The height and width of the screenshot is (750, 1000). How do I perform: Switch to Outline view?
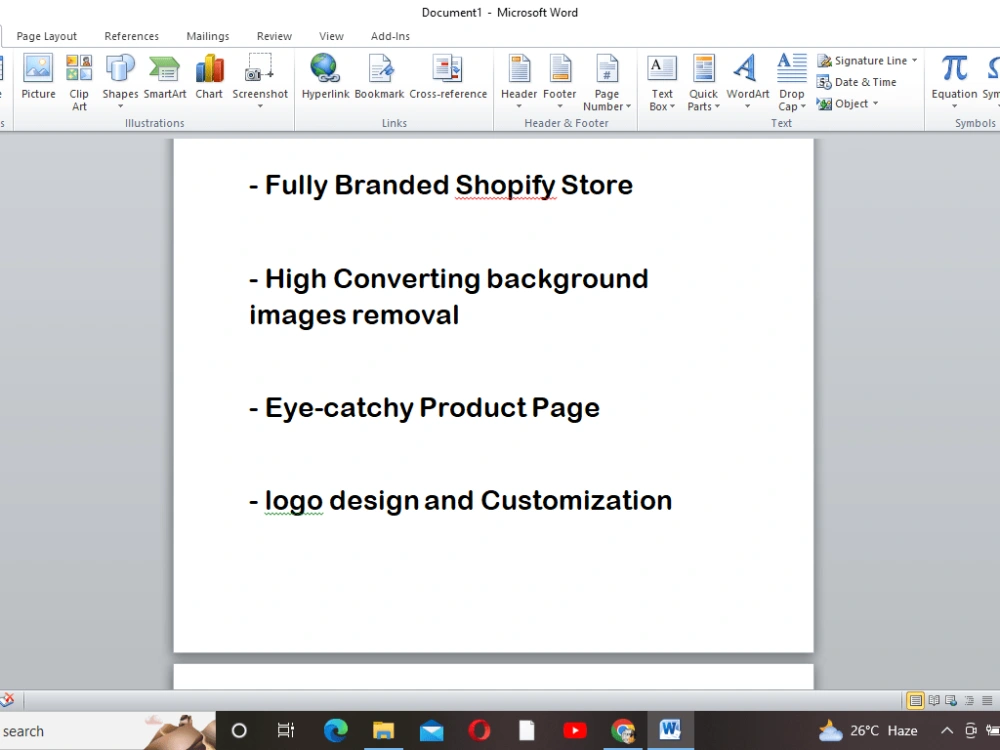[x=969, y=700]
